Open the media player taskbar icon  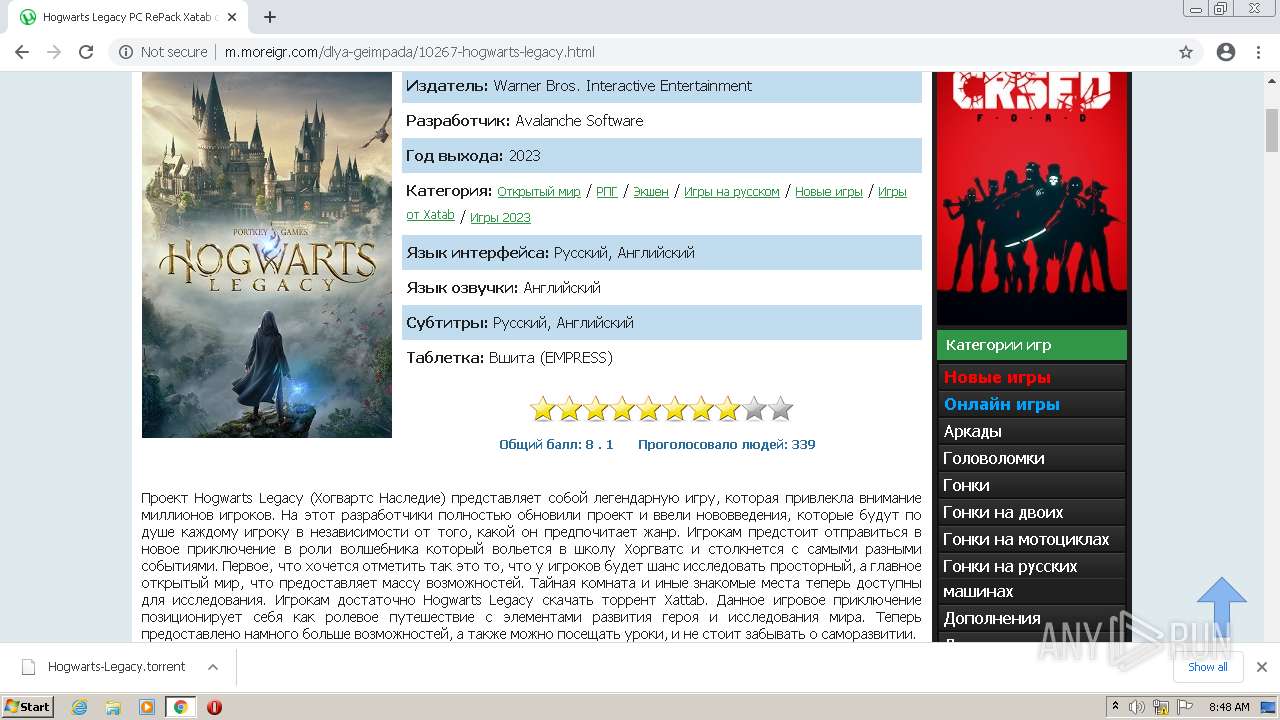tap(147, 707)
